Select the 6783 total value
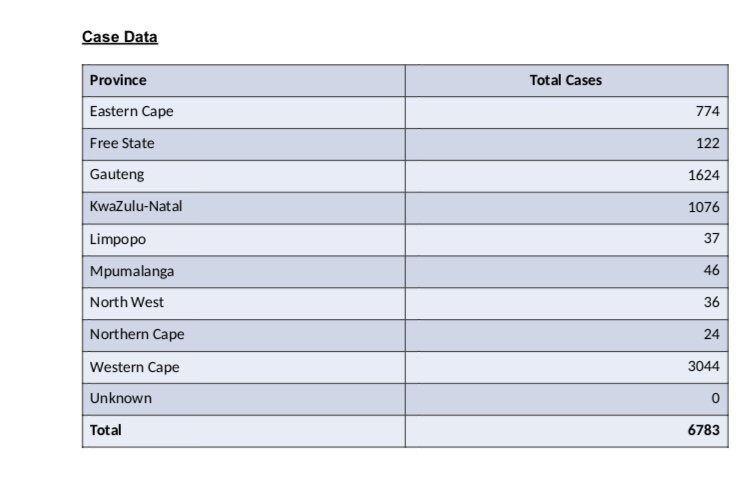This screenshot has width=750, height=501. [704, 430]
